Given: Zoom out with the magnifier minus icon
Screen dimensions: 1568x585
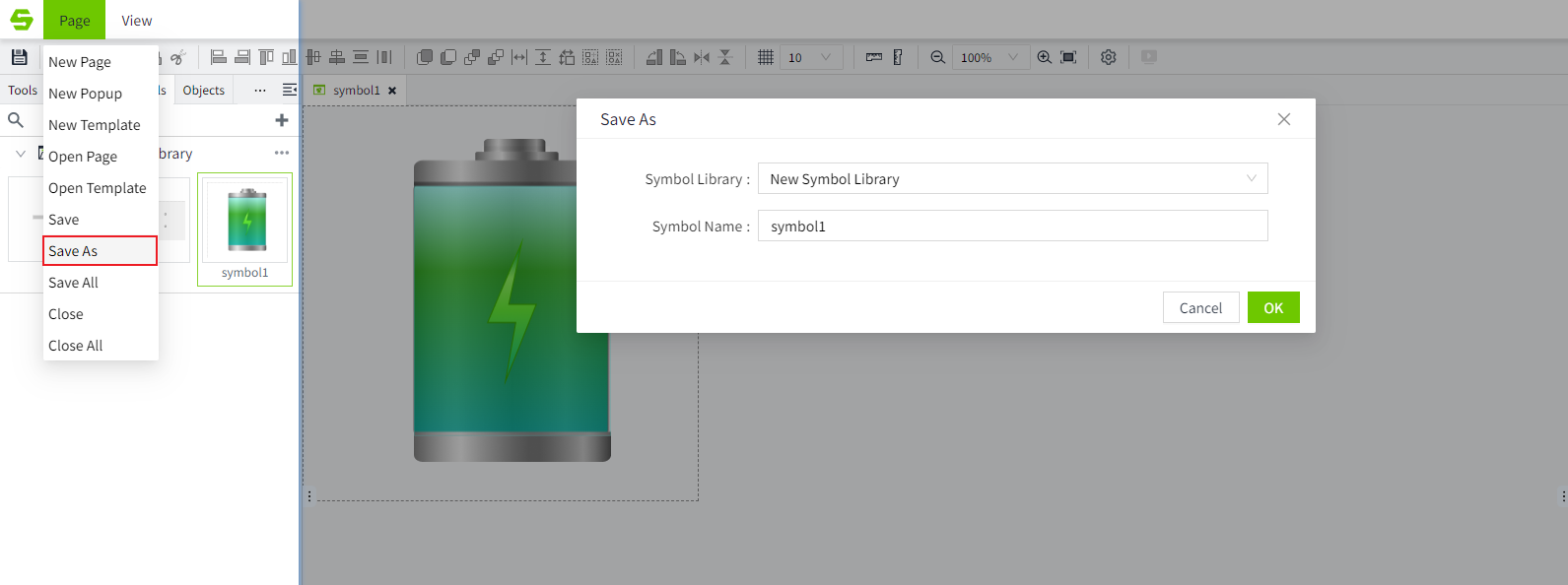Looking at the screenshot, I should tap(937, 57).
